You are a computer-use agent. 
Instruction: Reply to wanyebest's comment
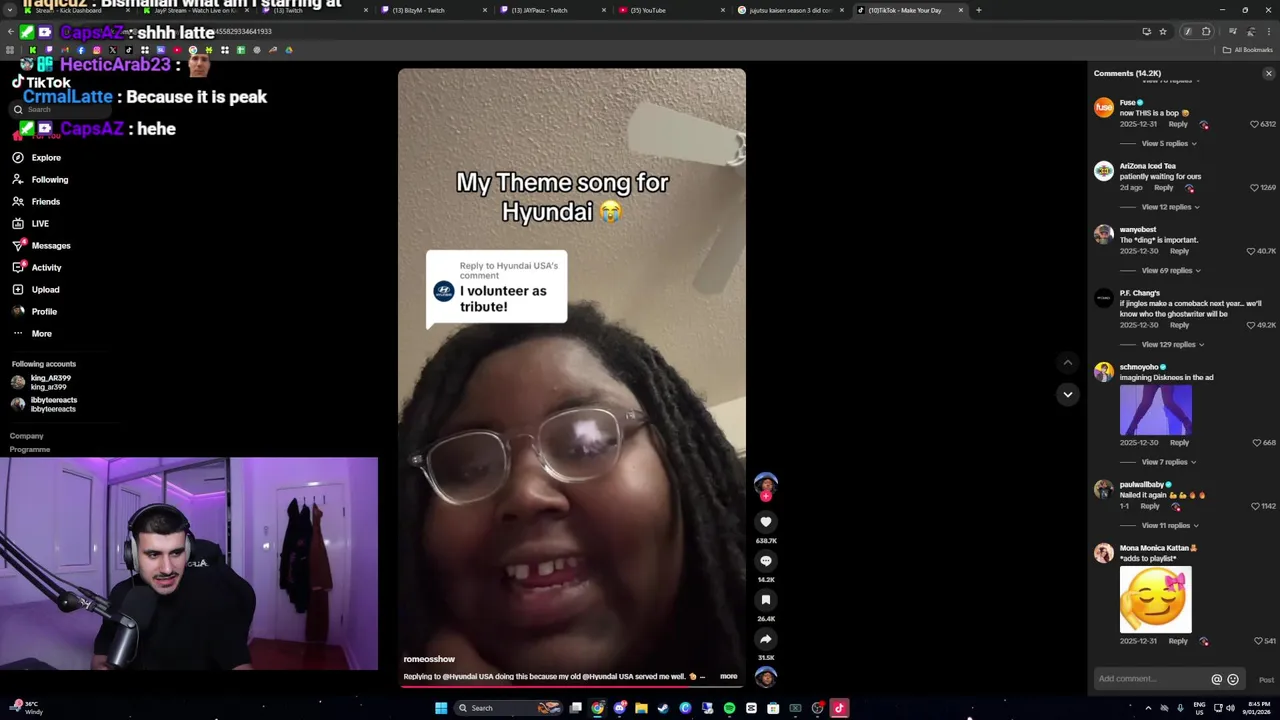click(x=1179, y=251)
